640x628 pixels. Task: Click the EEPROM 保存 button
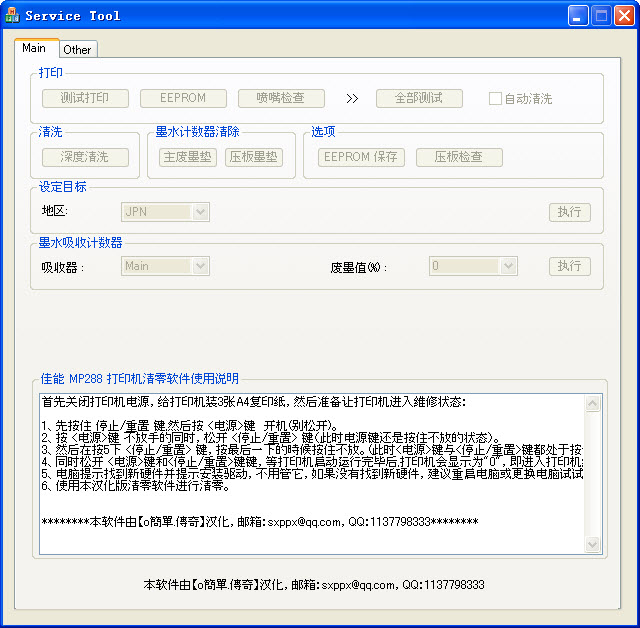[x=361, y=157]
